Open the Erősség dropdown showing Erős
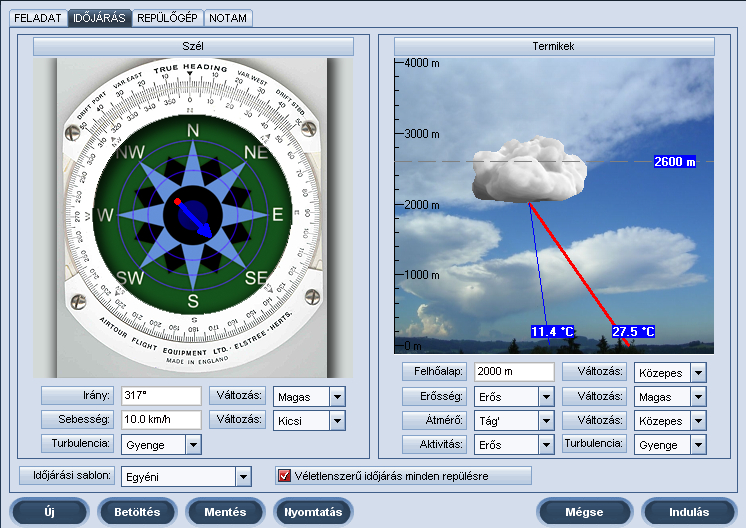746x528 pixels. tap(545, 396)
